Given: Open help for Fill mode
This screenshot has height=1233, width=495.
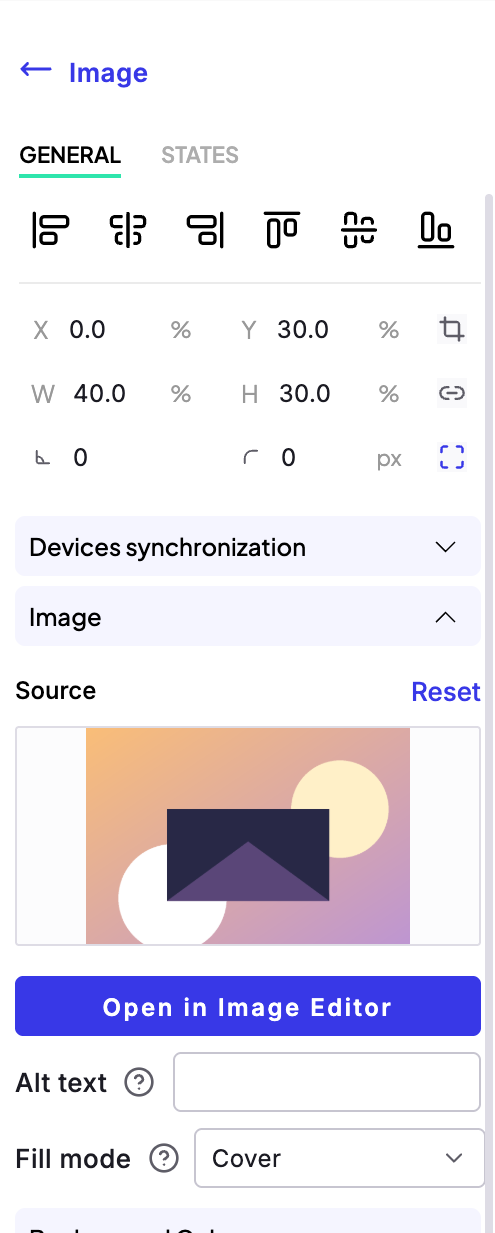Looking at the screenshot, I should (163, 1158).
